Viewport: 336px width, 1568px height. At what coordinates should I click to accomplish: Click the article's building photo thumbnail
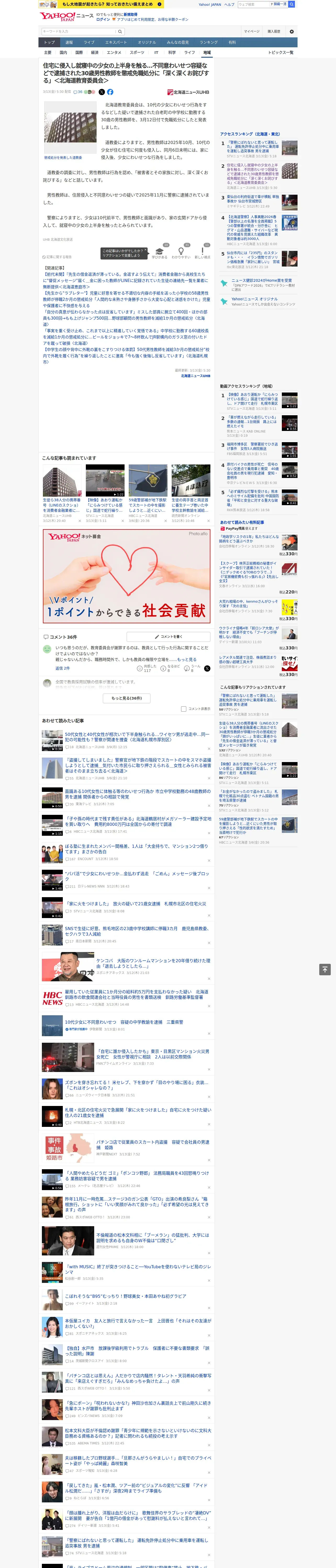70,127
